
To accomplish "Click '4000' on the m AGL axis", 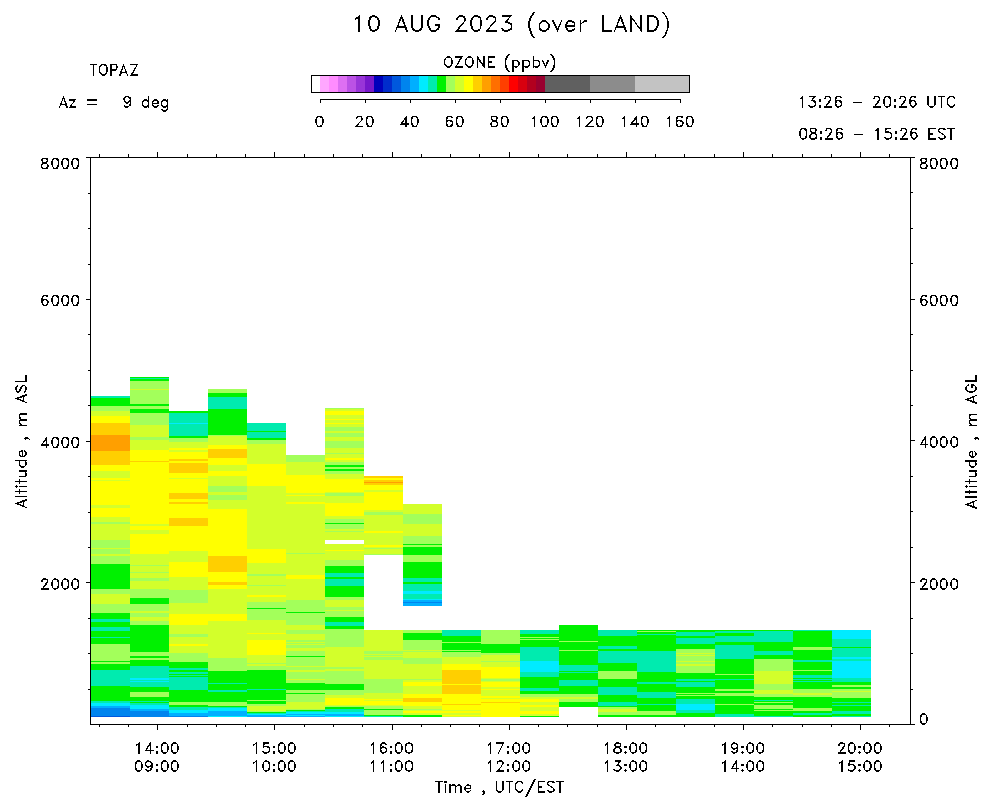I will point(939,441).
